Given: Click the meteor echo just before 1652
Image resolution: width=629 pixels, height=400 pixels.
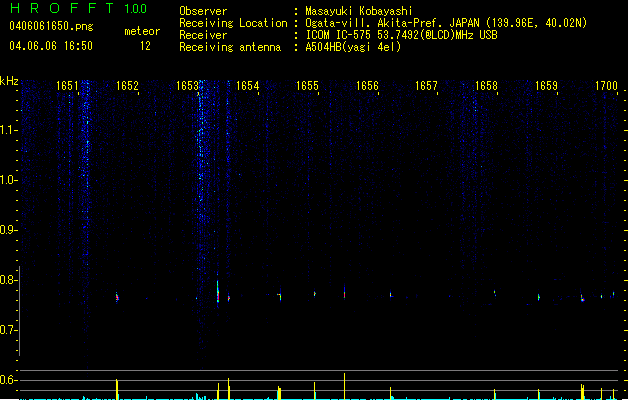Looking at the screenshot, I should [x=117, y=297].
